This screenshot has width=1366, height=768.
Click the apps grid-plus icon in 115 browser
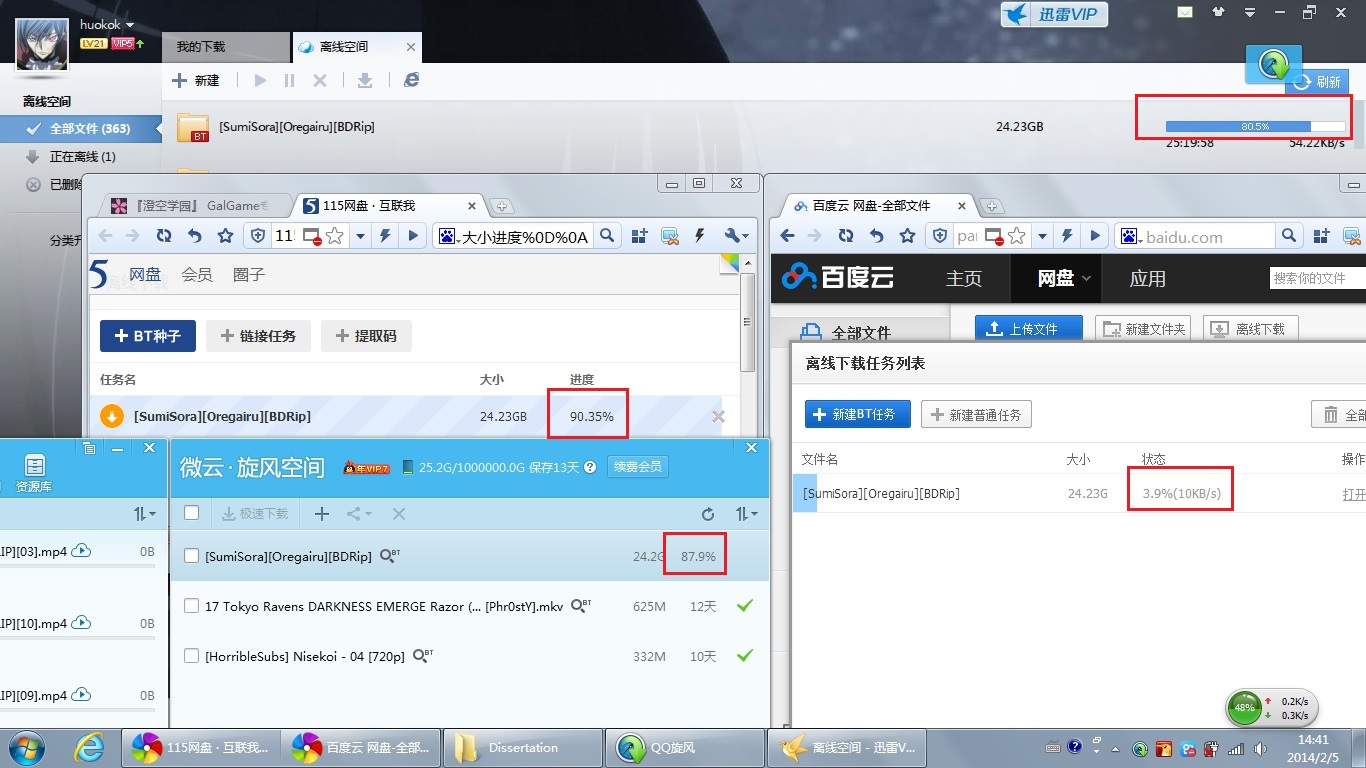coord(638,236)
